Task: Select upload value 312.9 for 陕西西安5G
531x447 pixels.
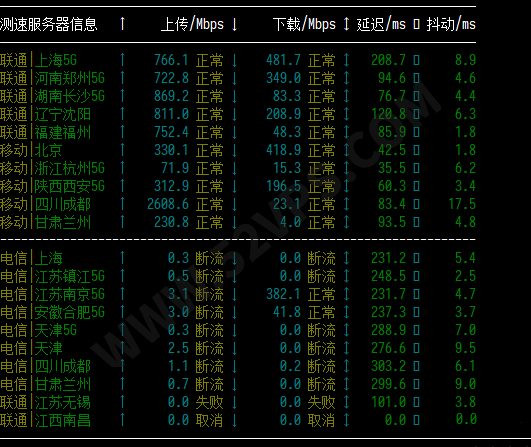Action: 171,186
